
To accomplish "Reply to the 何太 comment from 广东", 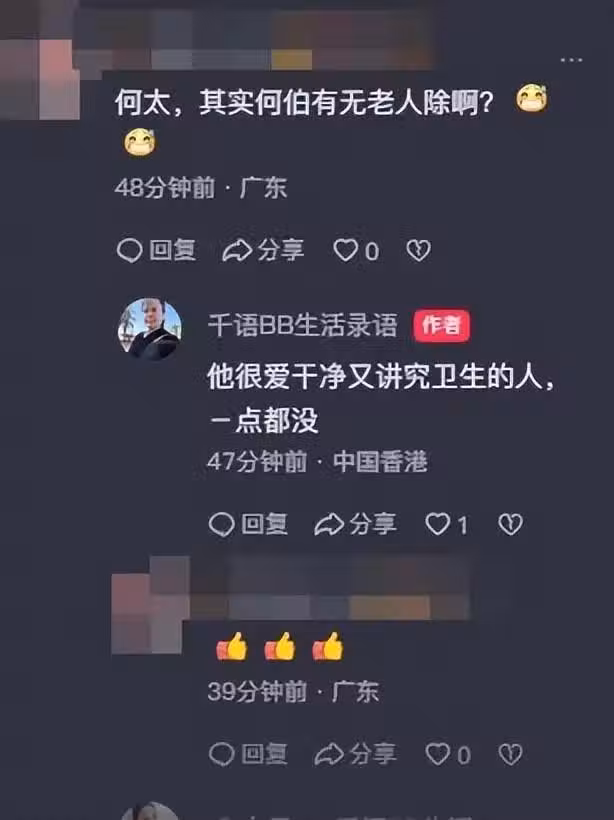I will pos(156,250).
